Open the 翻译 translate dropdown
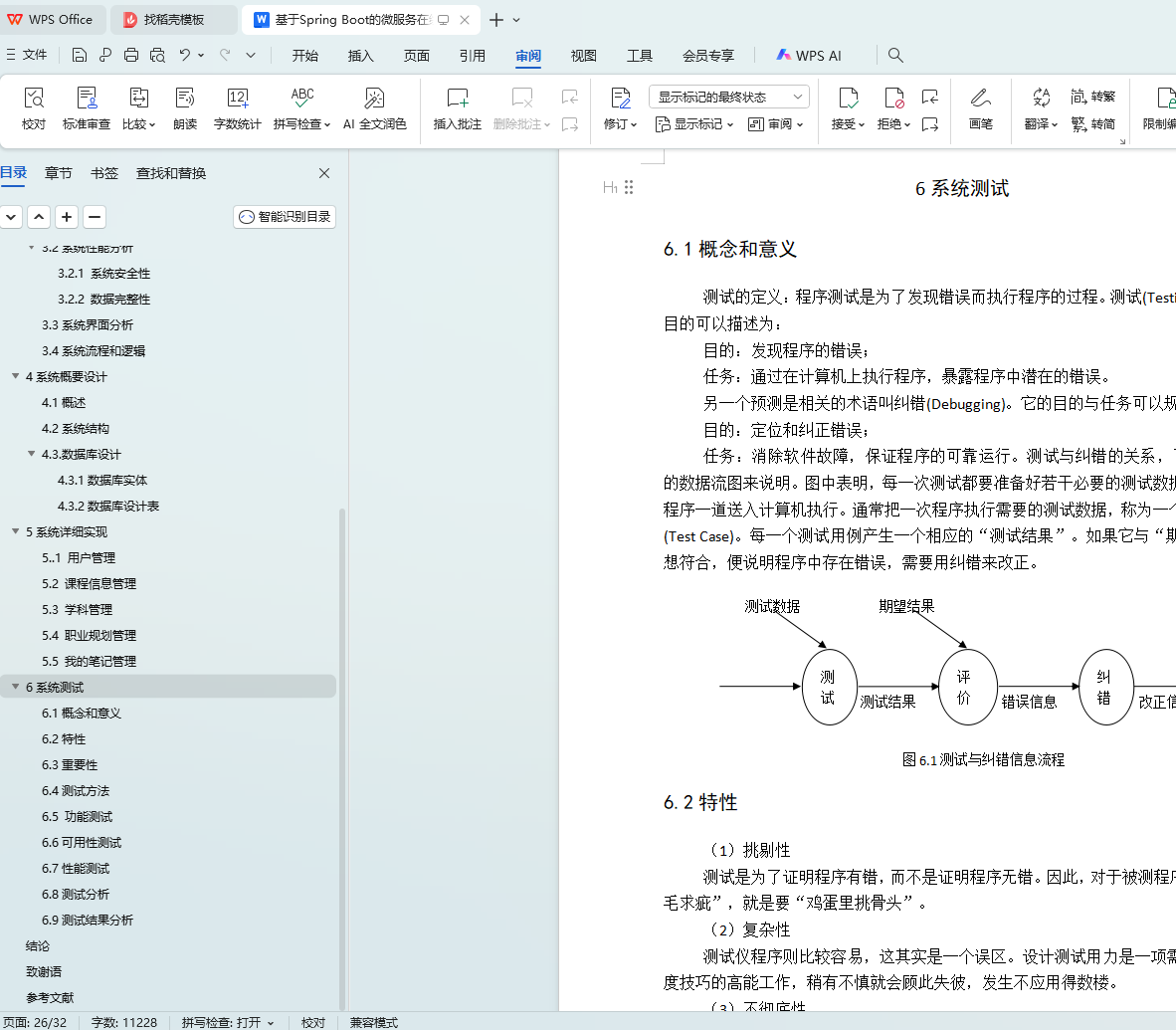1176x1030 pixels. 1041,123
